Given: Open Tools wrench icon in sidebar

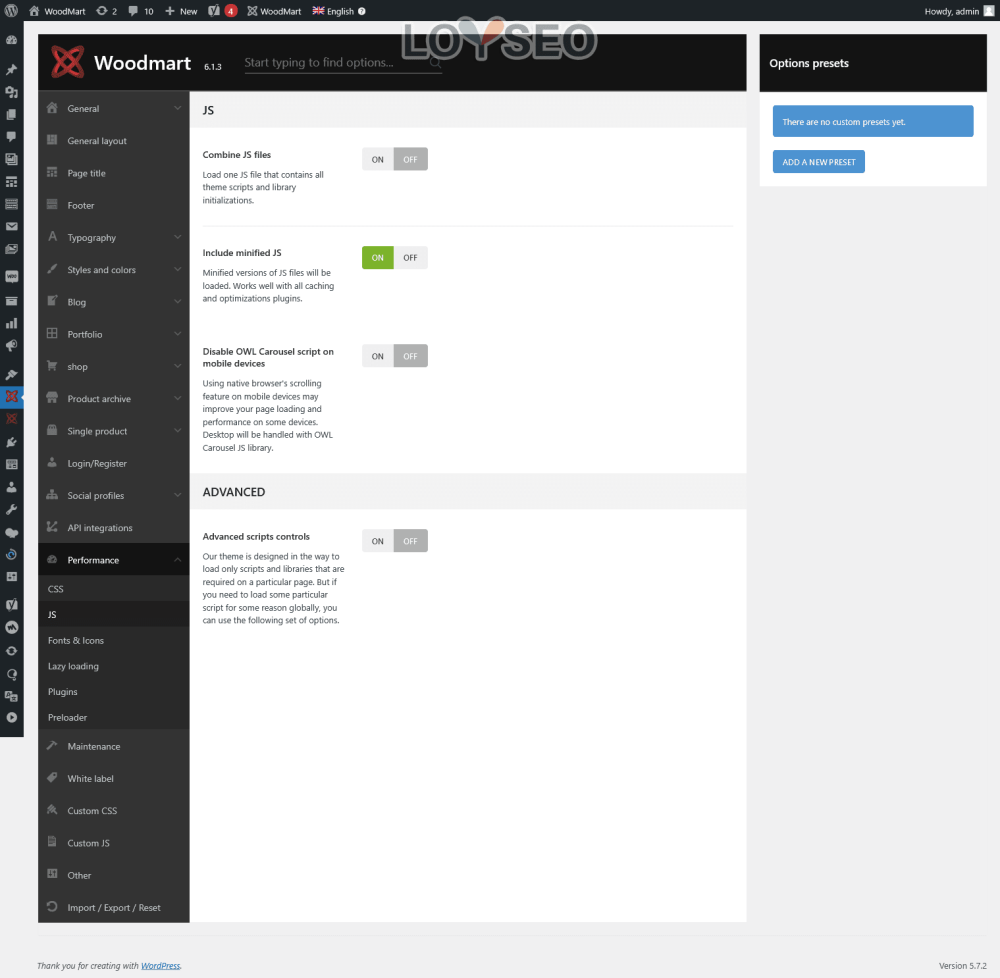Looking at the screenshot, I should pos(11,509).
